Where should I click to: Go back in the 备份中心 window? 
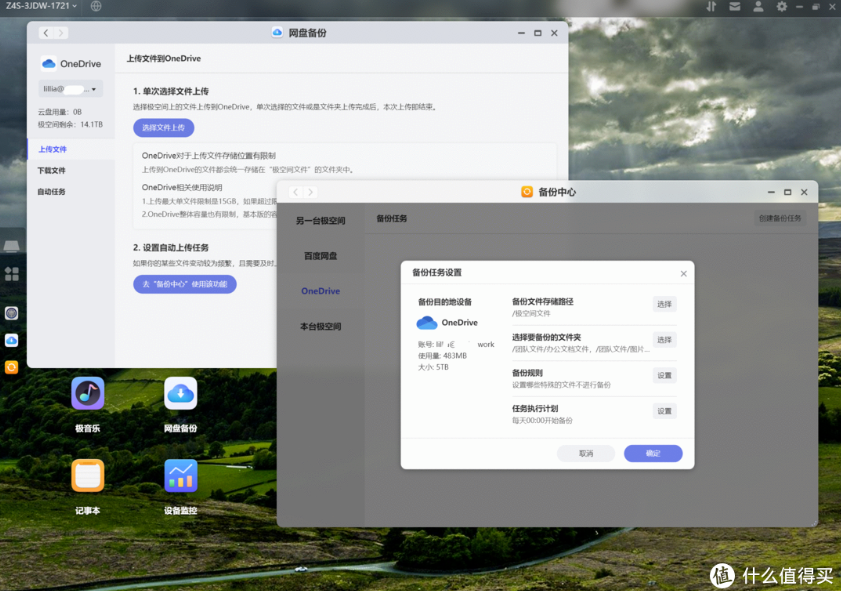[296, 192]
